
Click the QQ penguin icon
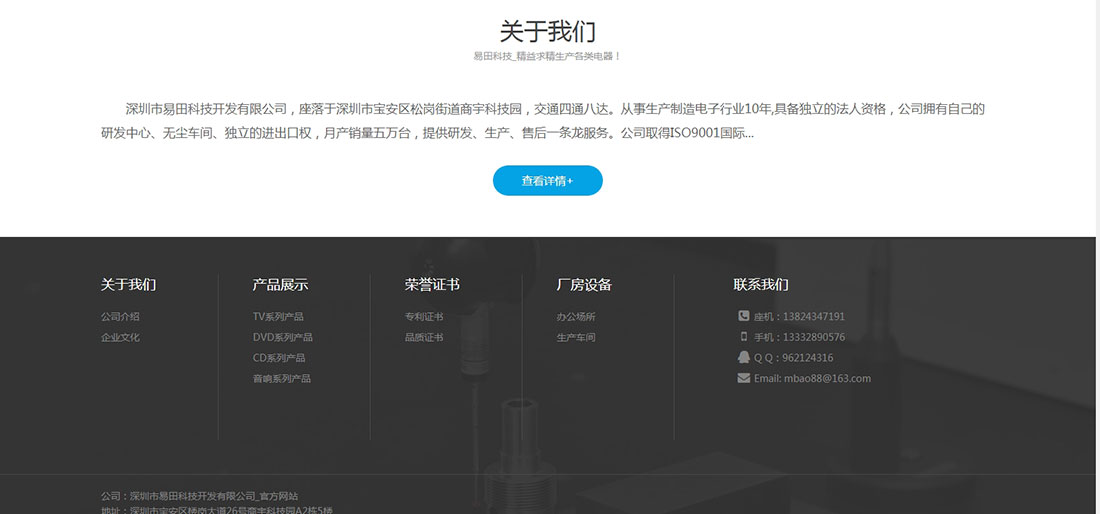(x=743, y=357)
